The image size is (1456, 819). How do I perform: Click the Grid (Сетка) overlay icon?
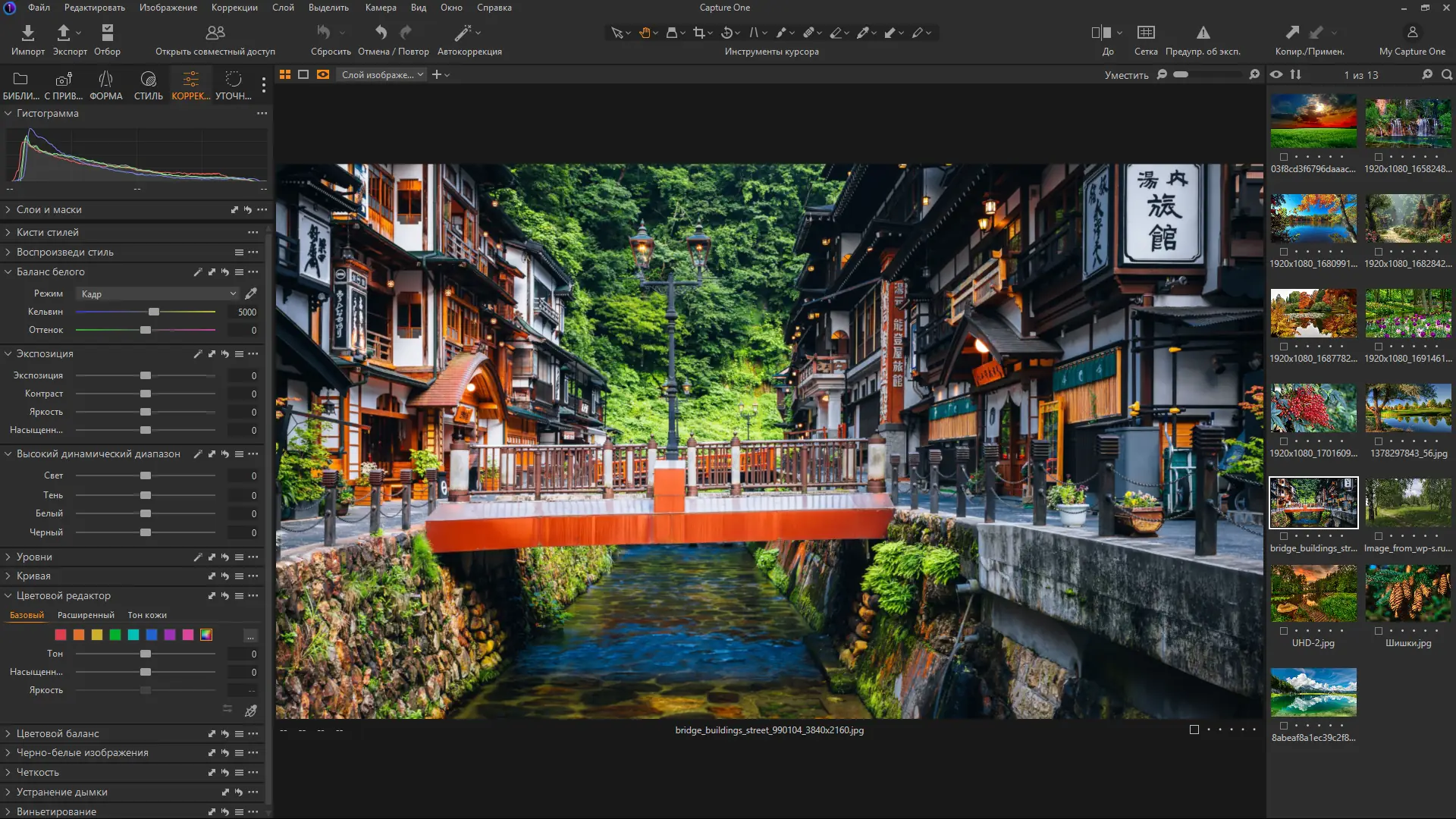tap(1146, 33)
